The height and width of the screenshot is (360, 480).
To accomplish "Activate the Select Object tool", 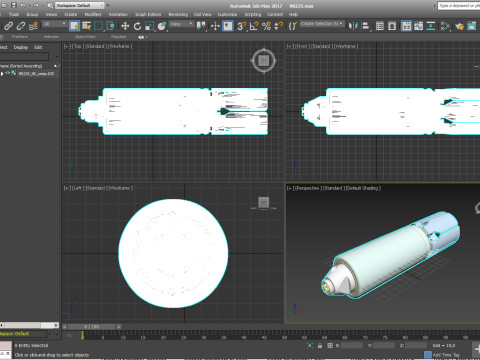I will tap(74, 26).
